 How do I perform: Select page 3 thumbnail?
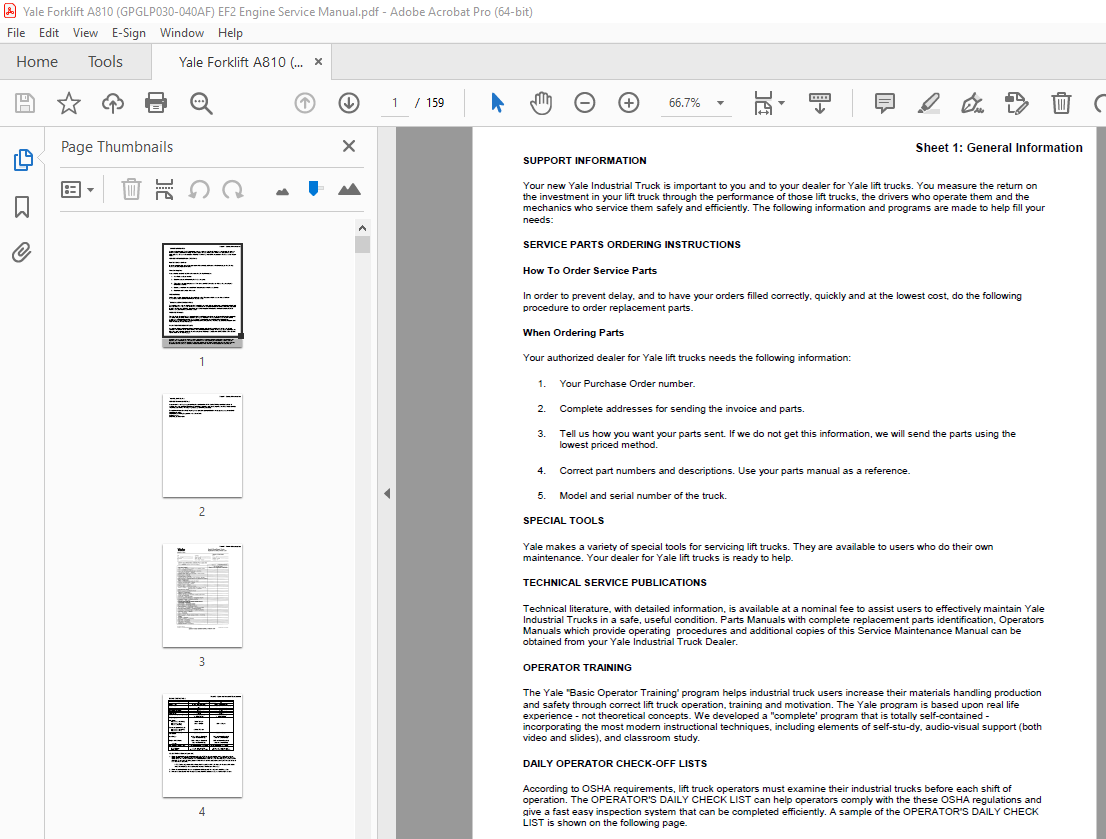(202, 596)
